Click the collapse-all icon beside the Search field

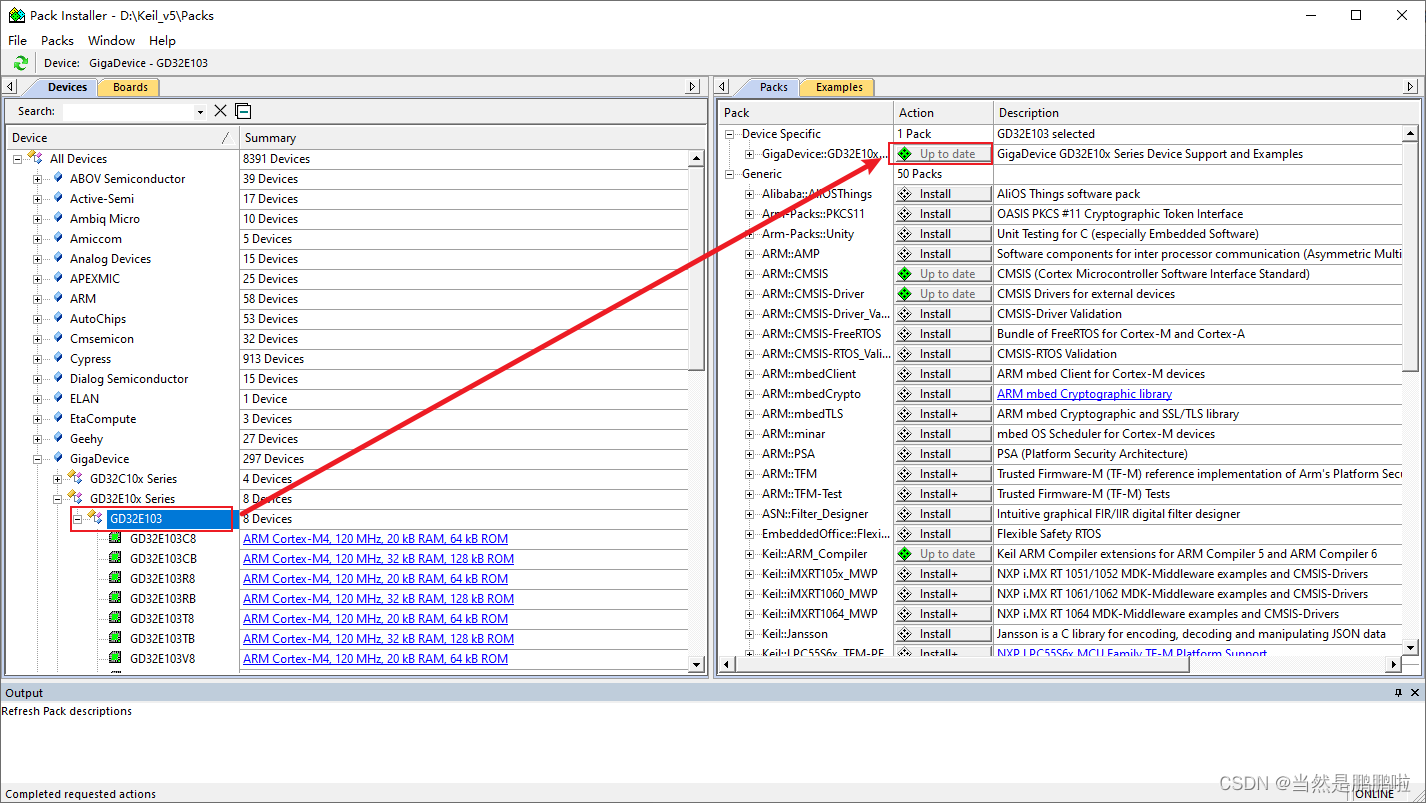tap(242, 111)
